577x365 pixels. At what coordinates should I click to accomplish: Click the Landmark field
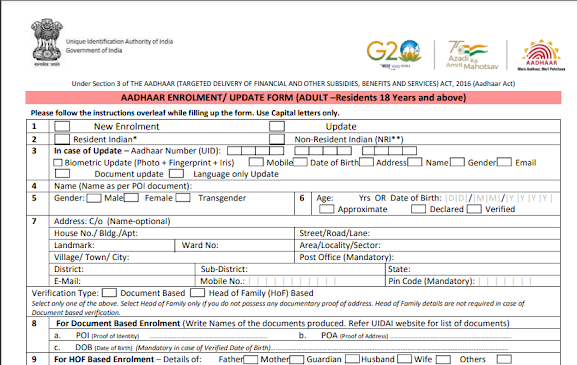[112, 245]
